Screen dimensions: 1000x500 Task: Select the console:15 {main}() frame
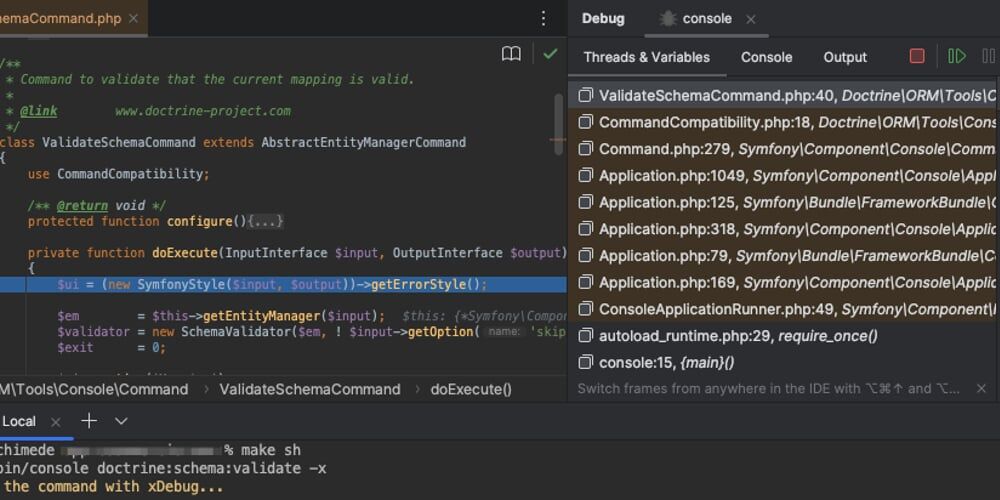point(784,363)
